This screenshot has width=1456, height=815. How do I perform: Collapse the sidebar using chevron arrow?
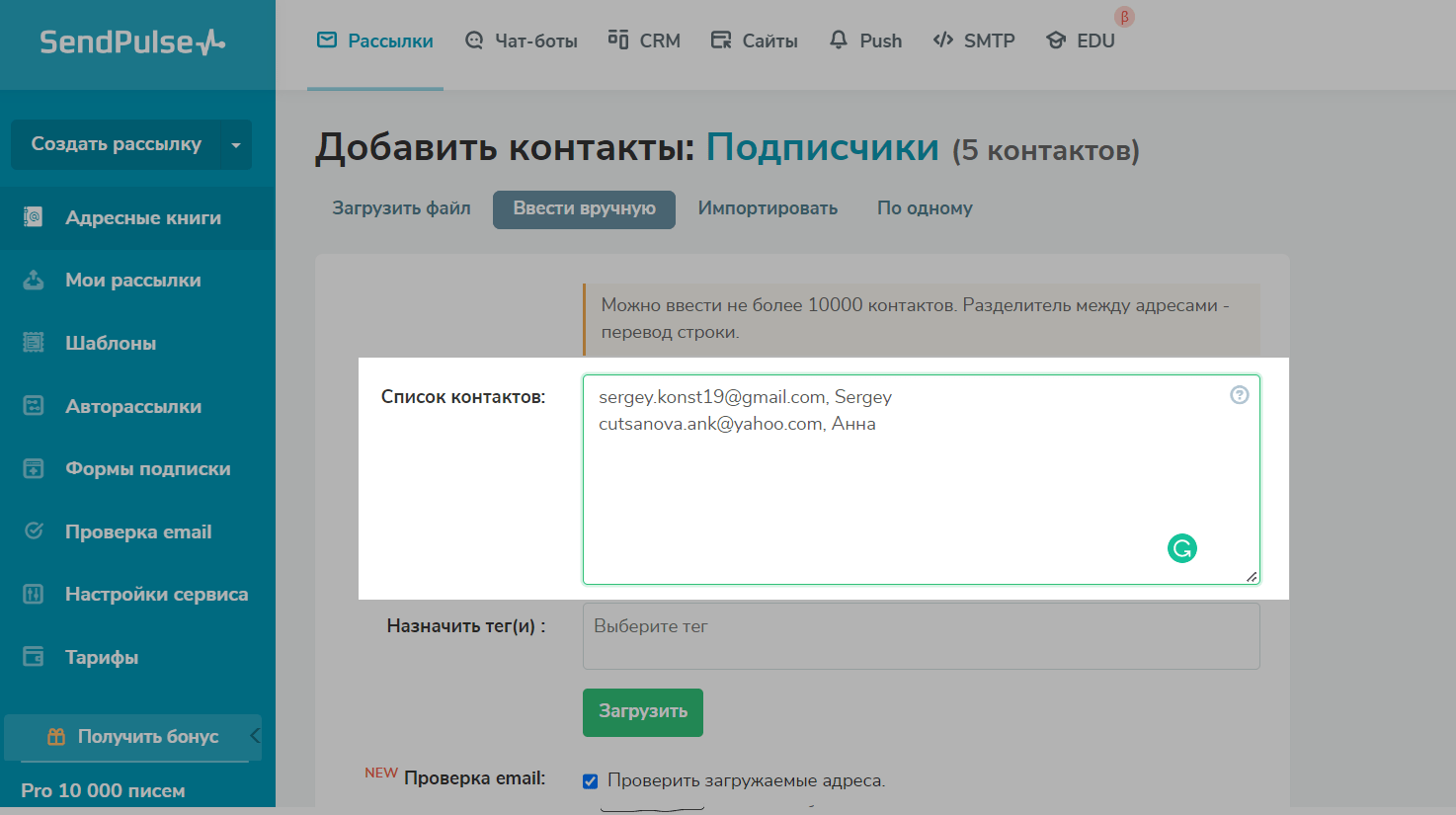pyautogui.click(x=255, y=735)
